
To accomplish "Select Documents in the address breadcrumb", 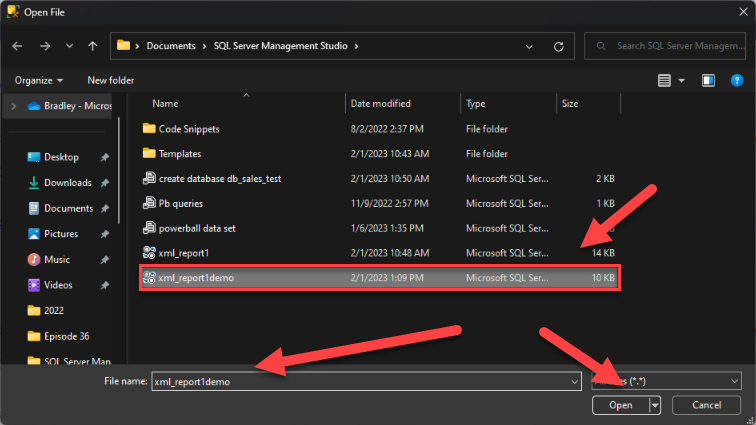I will (171, 46).
